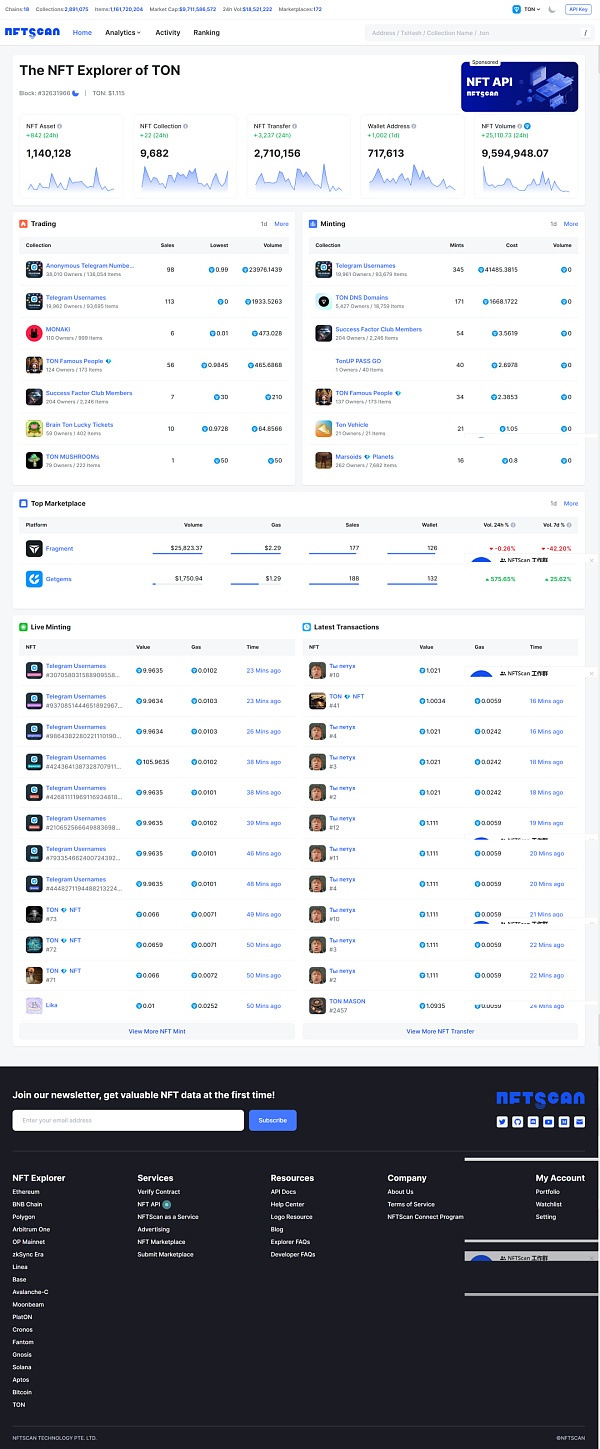This screenshot has height=1449, width=600.
Task: Open Verify Contract footer link
Action: click(159, 1192)
